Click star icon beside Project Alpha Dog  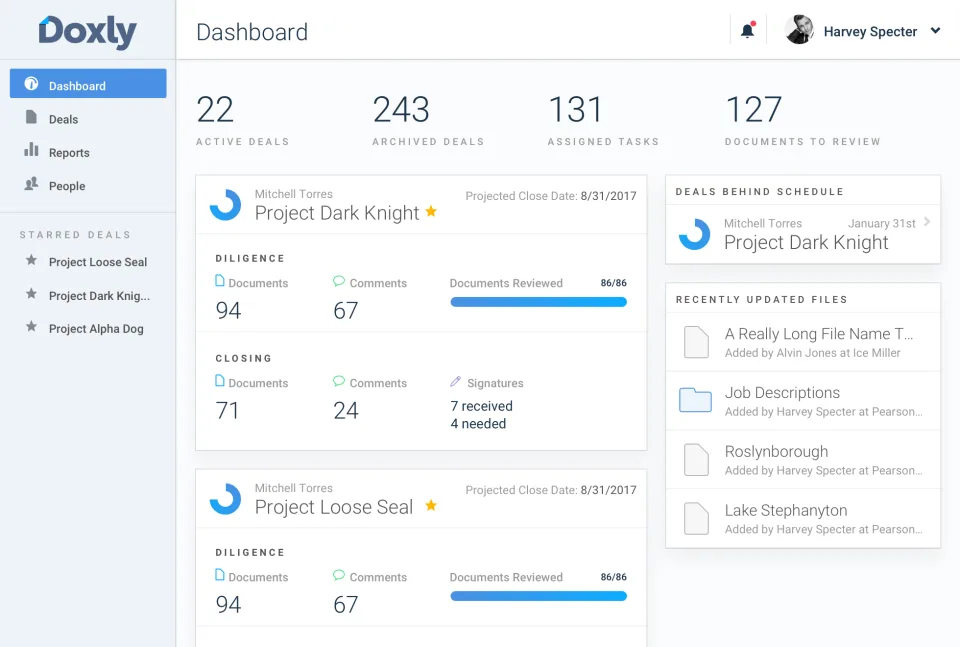click(31, 326)
